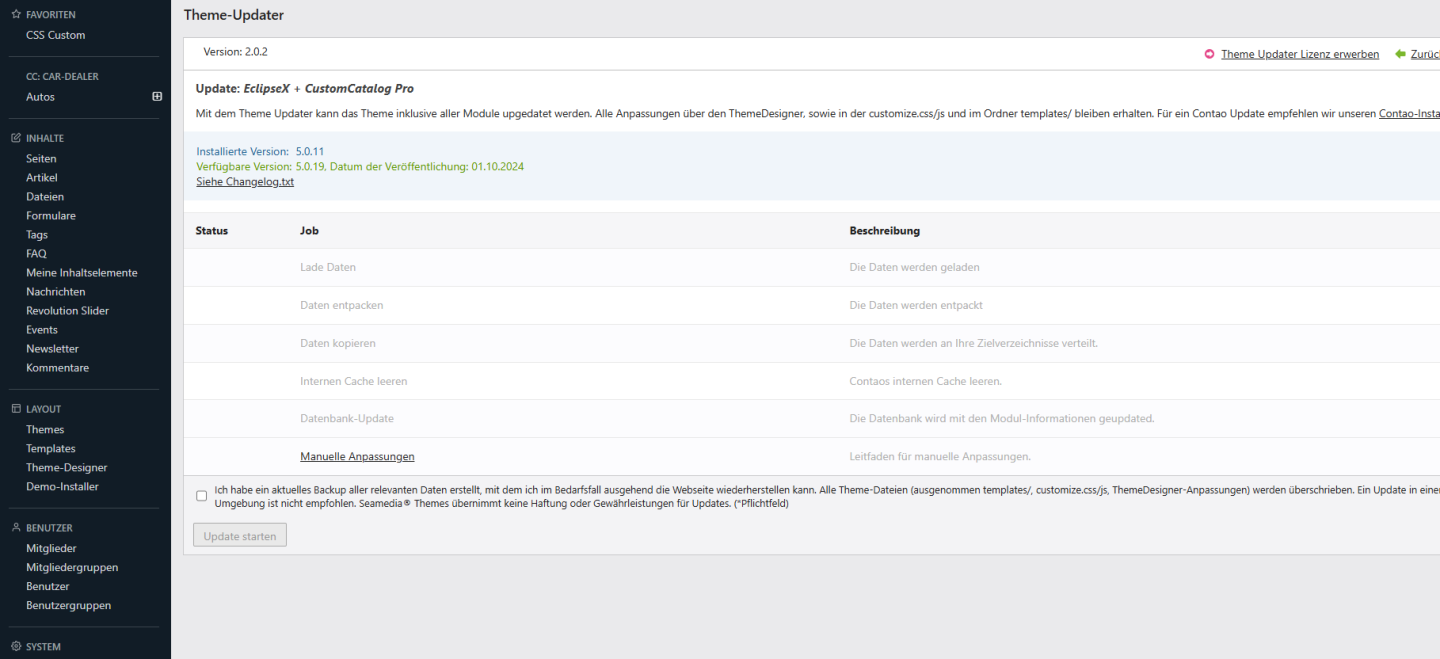Select Formulare in the sidebar
This screenshot has width=1440, height=659.
click(51, 216)
